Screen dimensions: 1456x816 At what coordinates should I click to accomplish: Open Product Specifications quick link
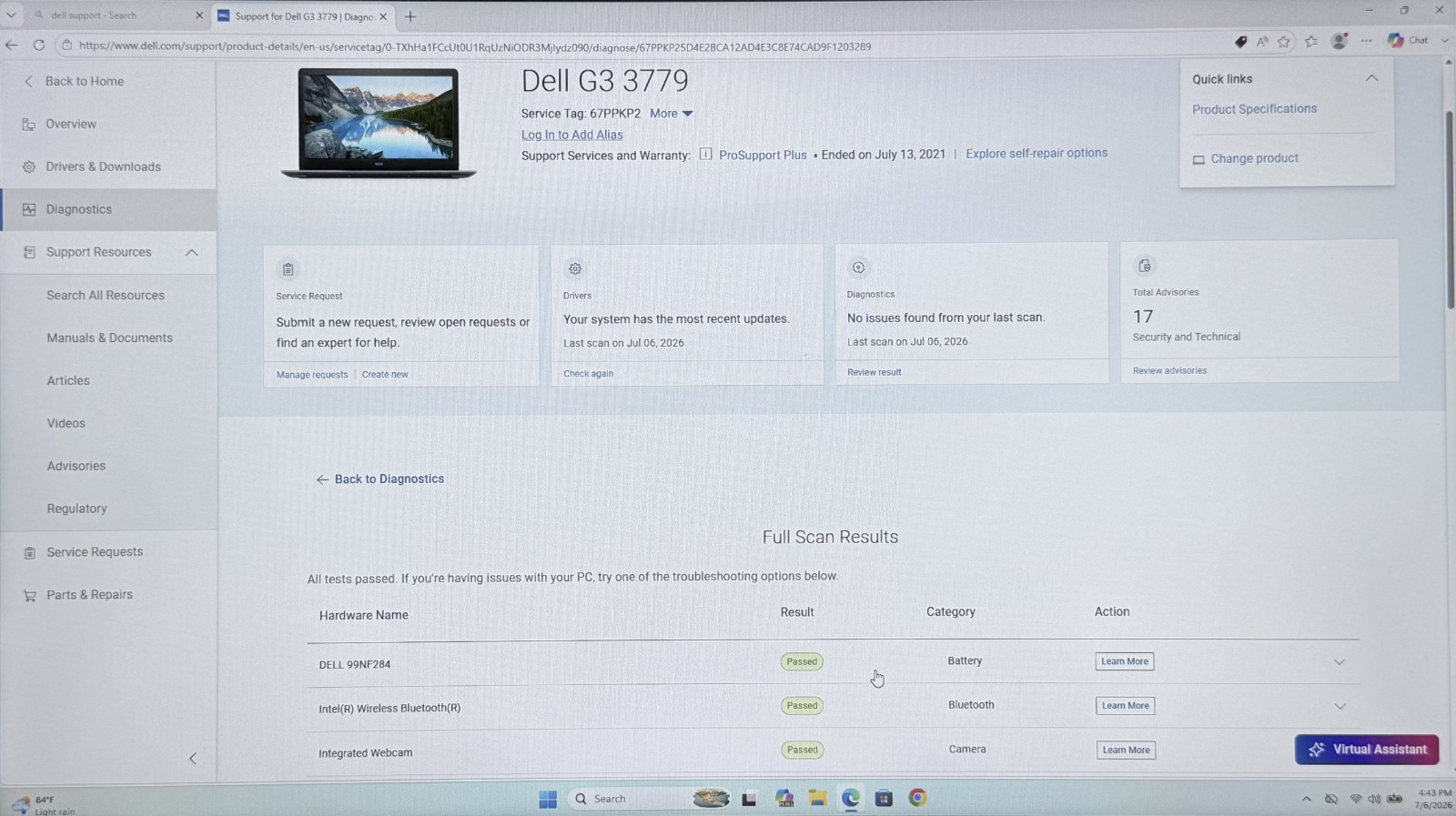pyautogui.click(x=1254, y=109)
